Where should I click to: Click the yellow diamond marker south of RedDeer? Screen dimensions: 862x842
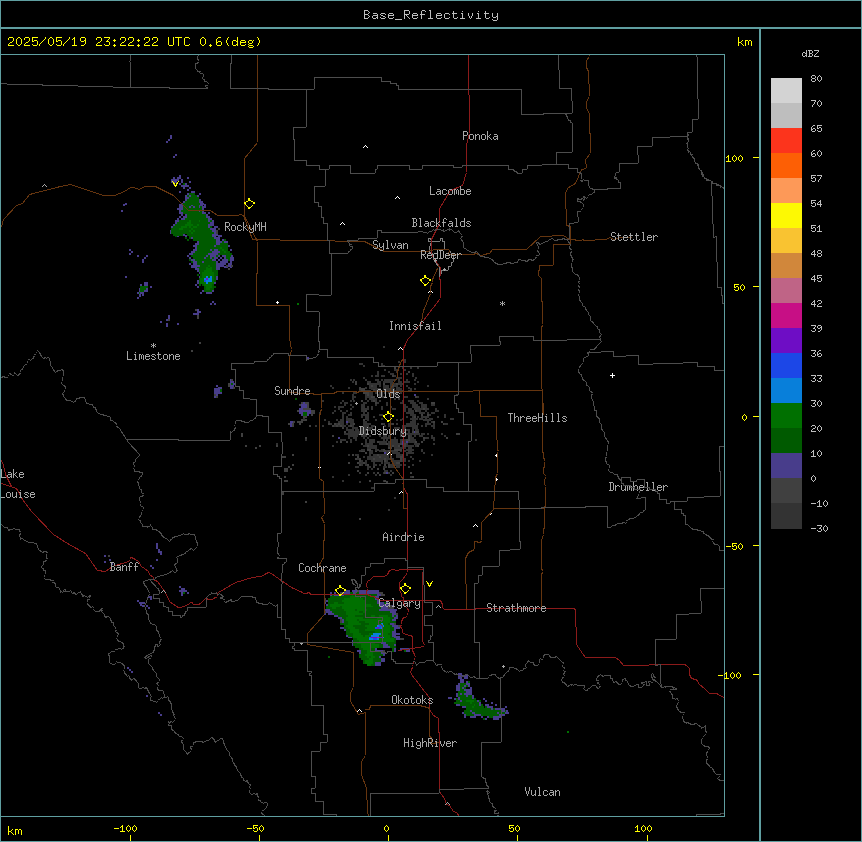[426, 281]
